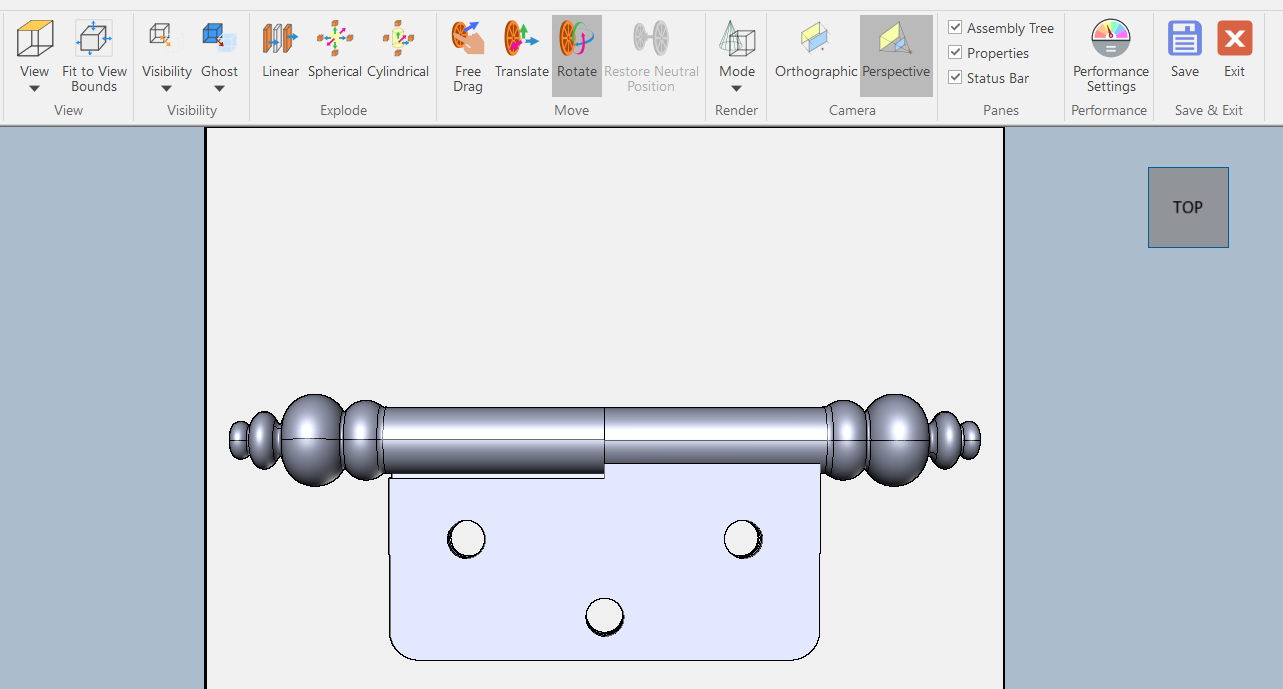Select the Linear explode tool
This screenshot has height=689, width=1283.
click(280, 40)
